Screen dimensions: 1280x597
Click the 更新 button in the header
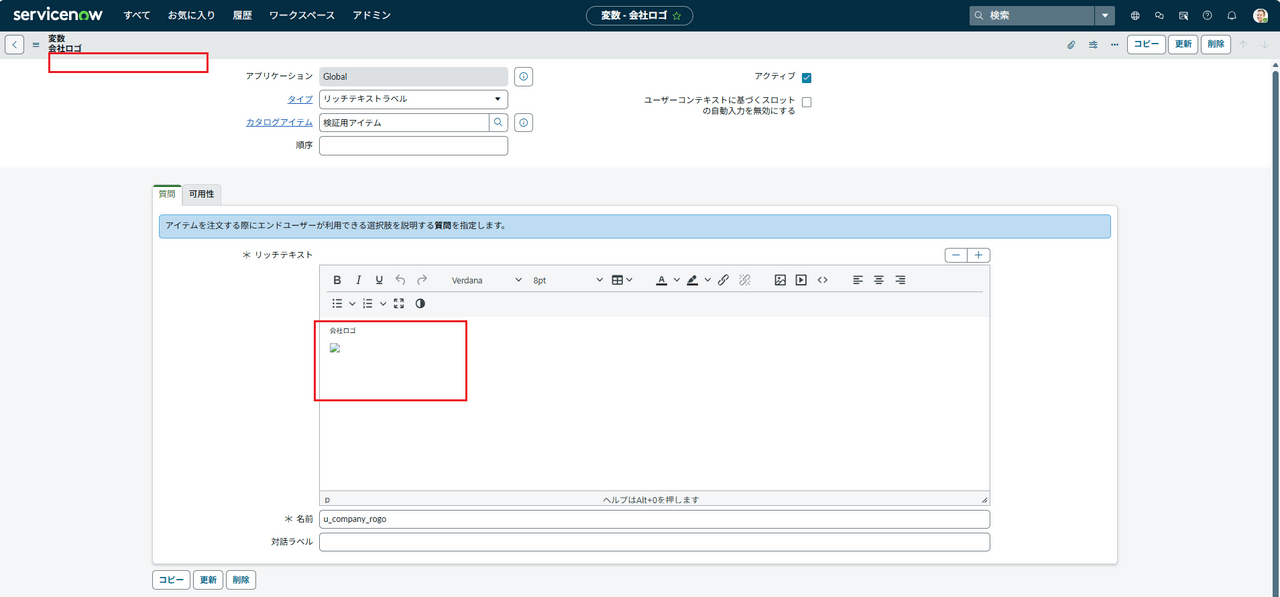pyautogui.click(x=1183, y=45)
